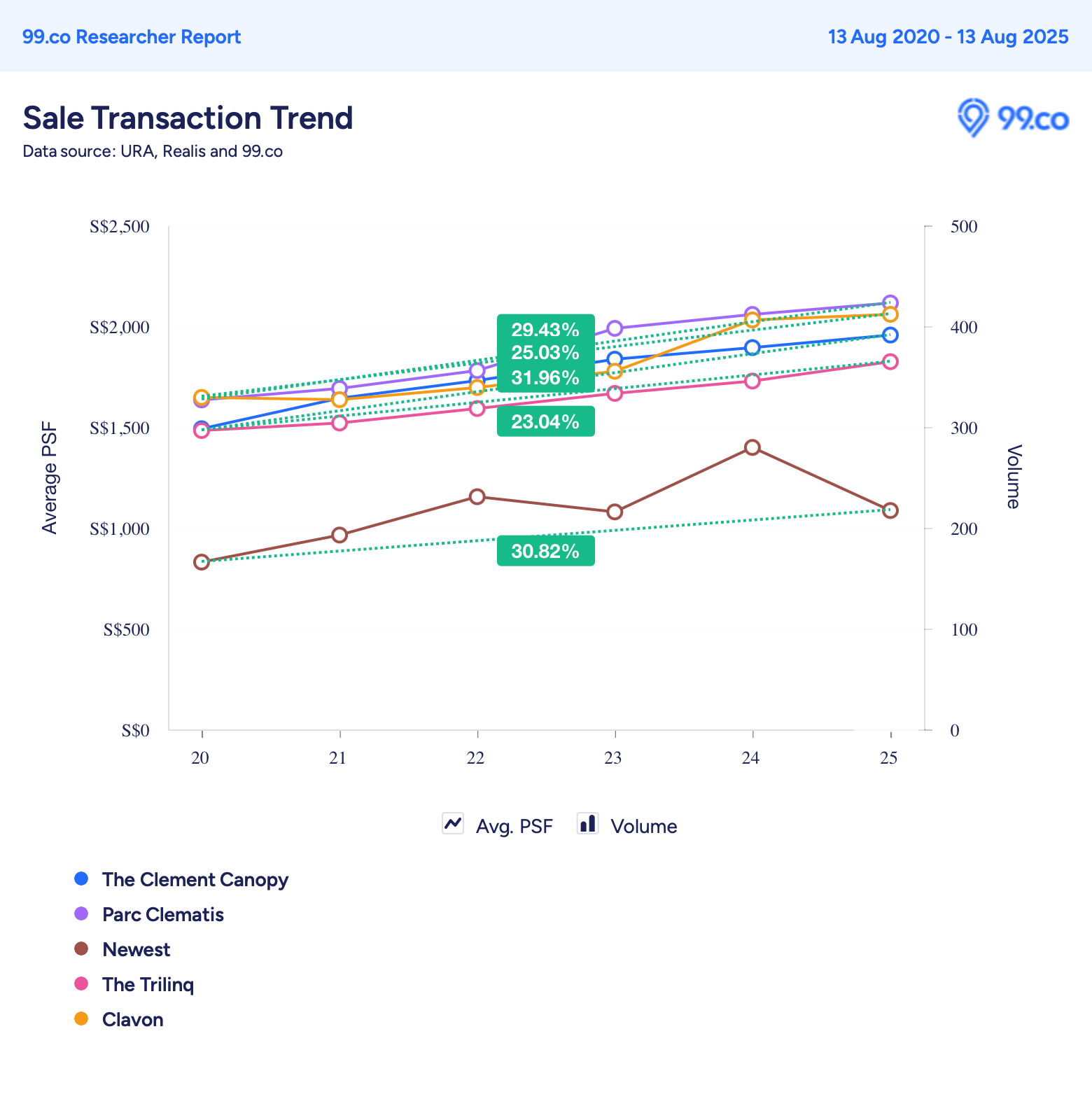This screenshot has height=1120, width=1092.
Task: Toggle the Avg. PSF series label
Action: click(514, 827)
